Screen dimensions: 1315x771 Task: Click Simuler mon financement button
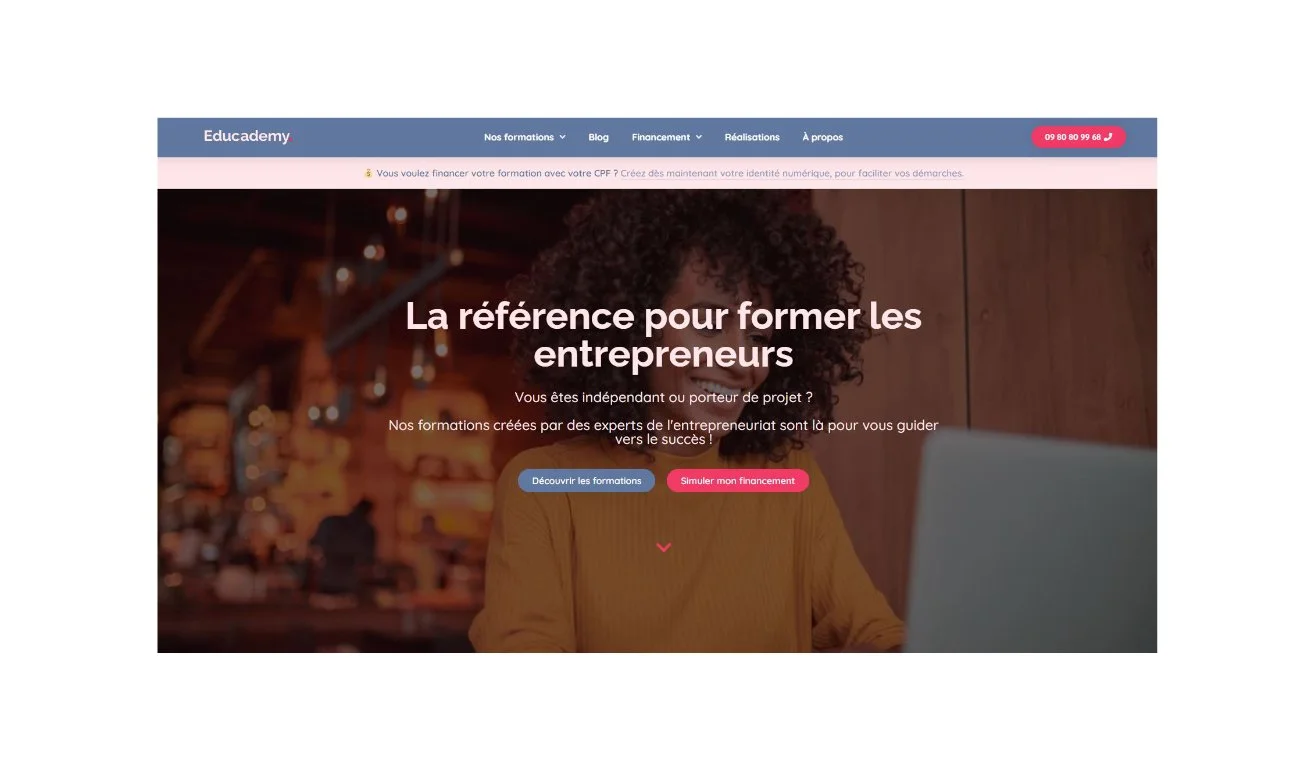pyautogui.click(x=738, y=481)
